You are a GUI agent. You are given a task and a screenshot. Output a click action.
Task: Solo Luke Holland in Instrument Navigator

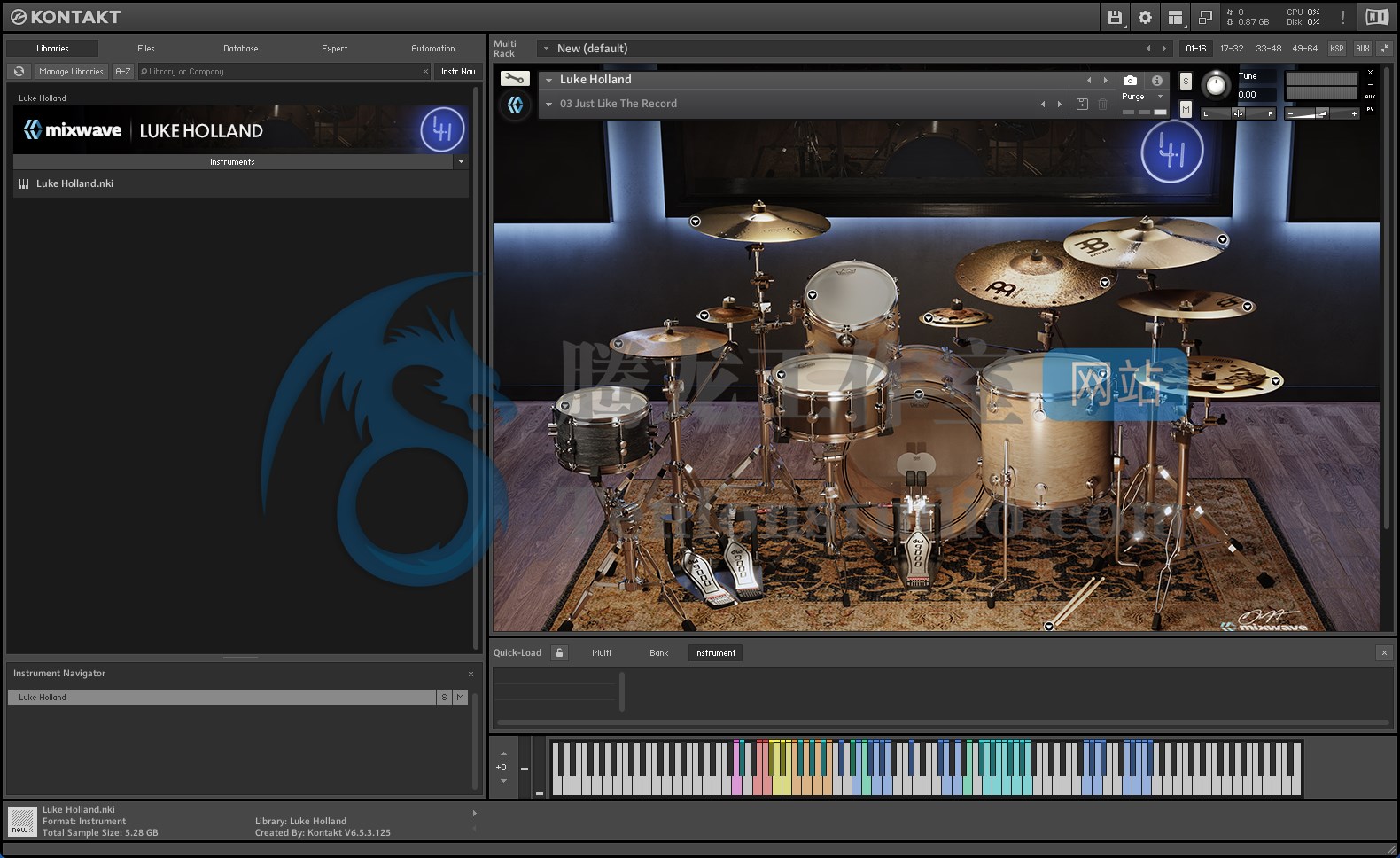(444, 698)
